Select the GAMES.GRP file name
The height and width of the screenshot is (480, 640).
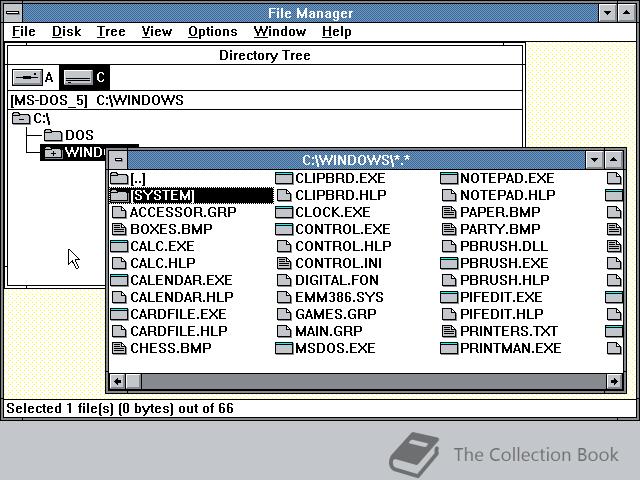coord(336,314)
